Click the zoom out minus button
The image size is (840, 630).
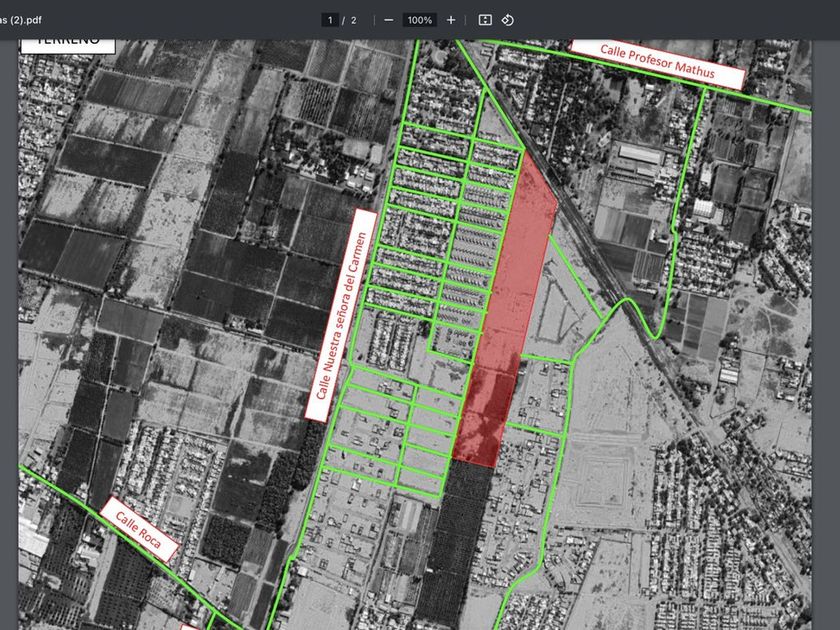(x=388, y=20)
